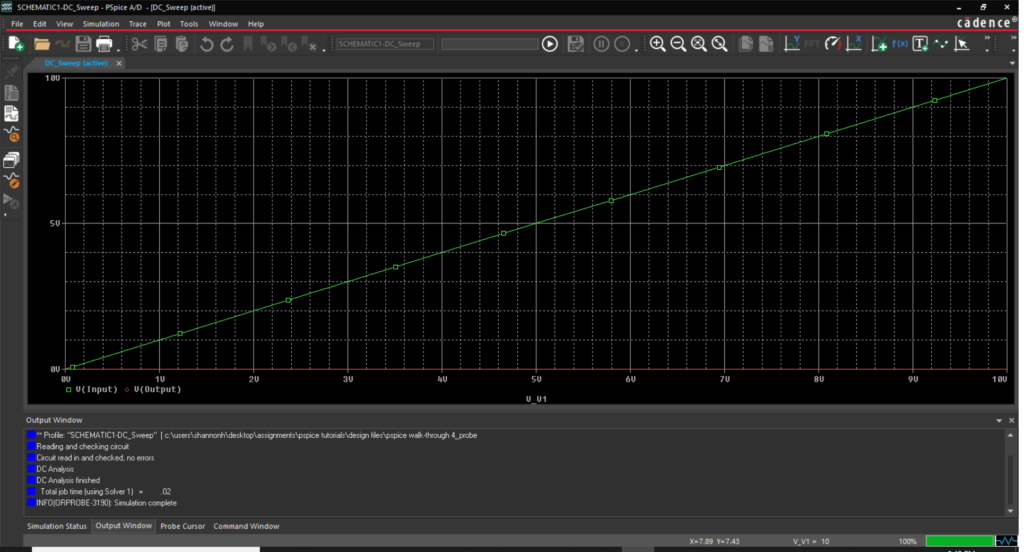
Task: Click the Paste icon
Action: pos(182,44)
